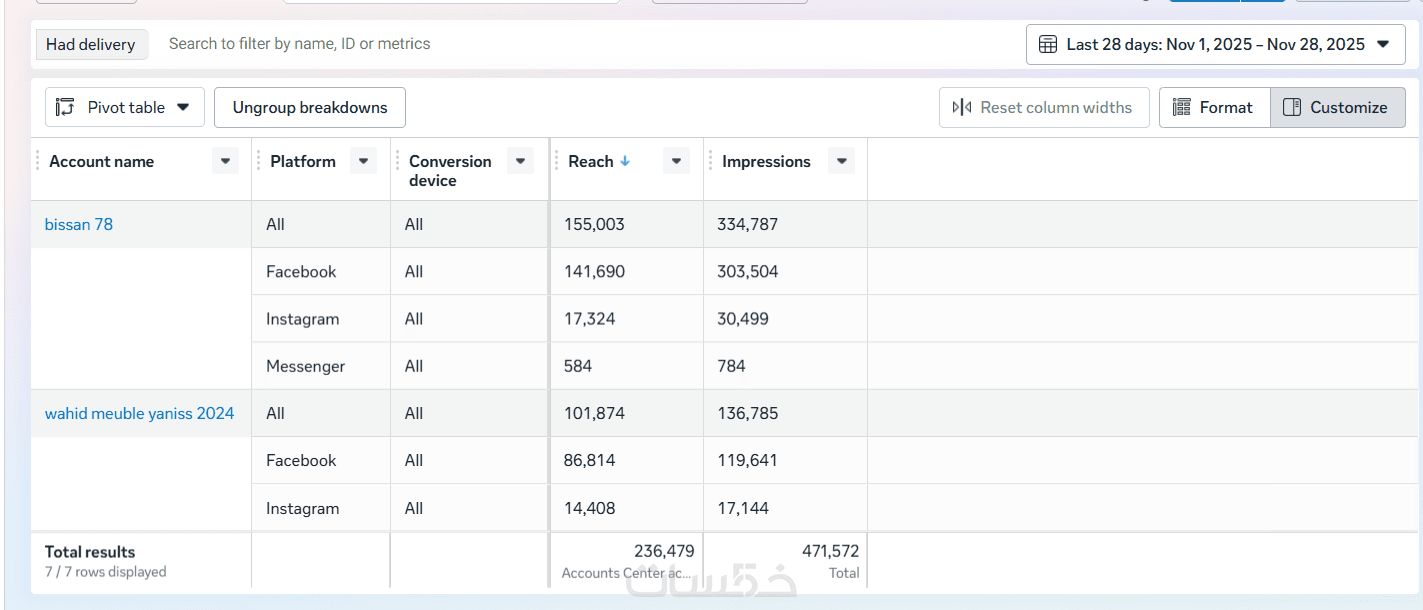Open the bissan 78 account link
The height and width of the screenshot is (610, 1423).
[x=79, y=225]
